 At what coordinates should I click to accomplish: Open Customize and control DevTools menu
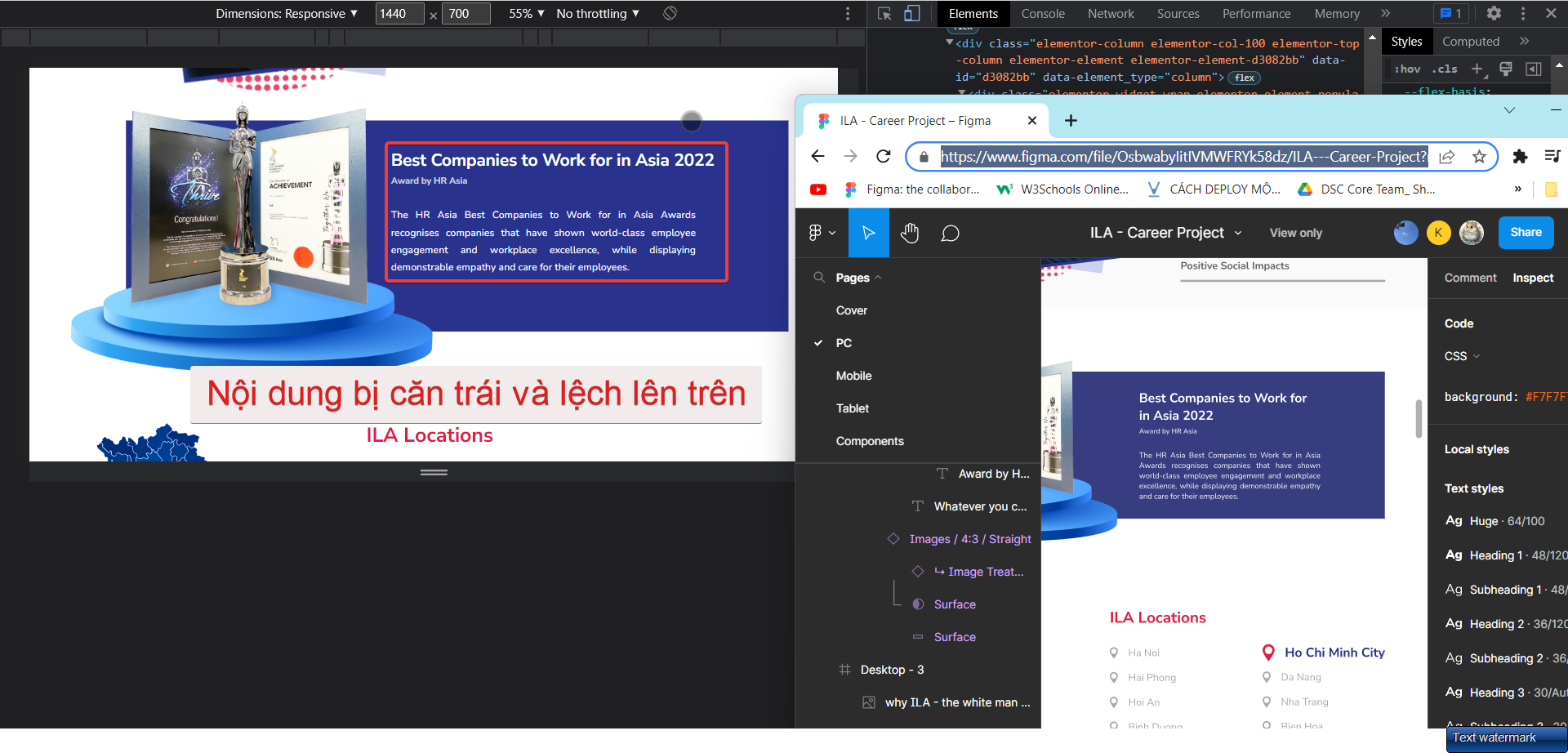point(1523,13)
